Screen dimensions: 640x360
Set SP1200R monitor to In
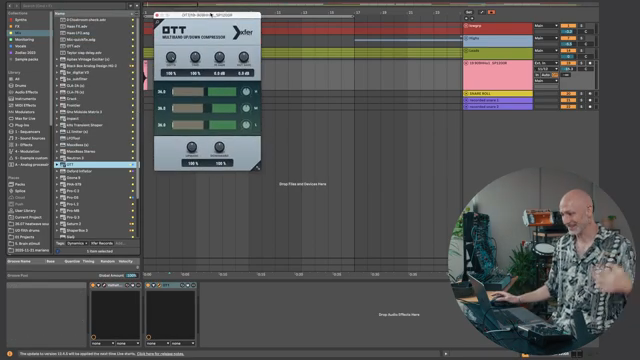click(x=537, y=75)
